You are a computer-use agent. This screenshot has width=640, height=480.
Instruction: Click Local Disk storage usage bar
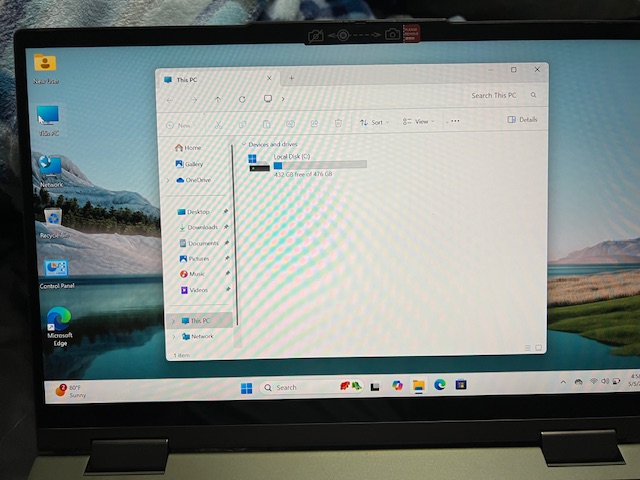click(x=320, y=165)
